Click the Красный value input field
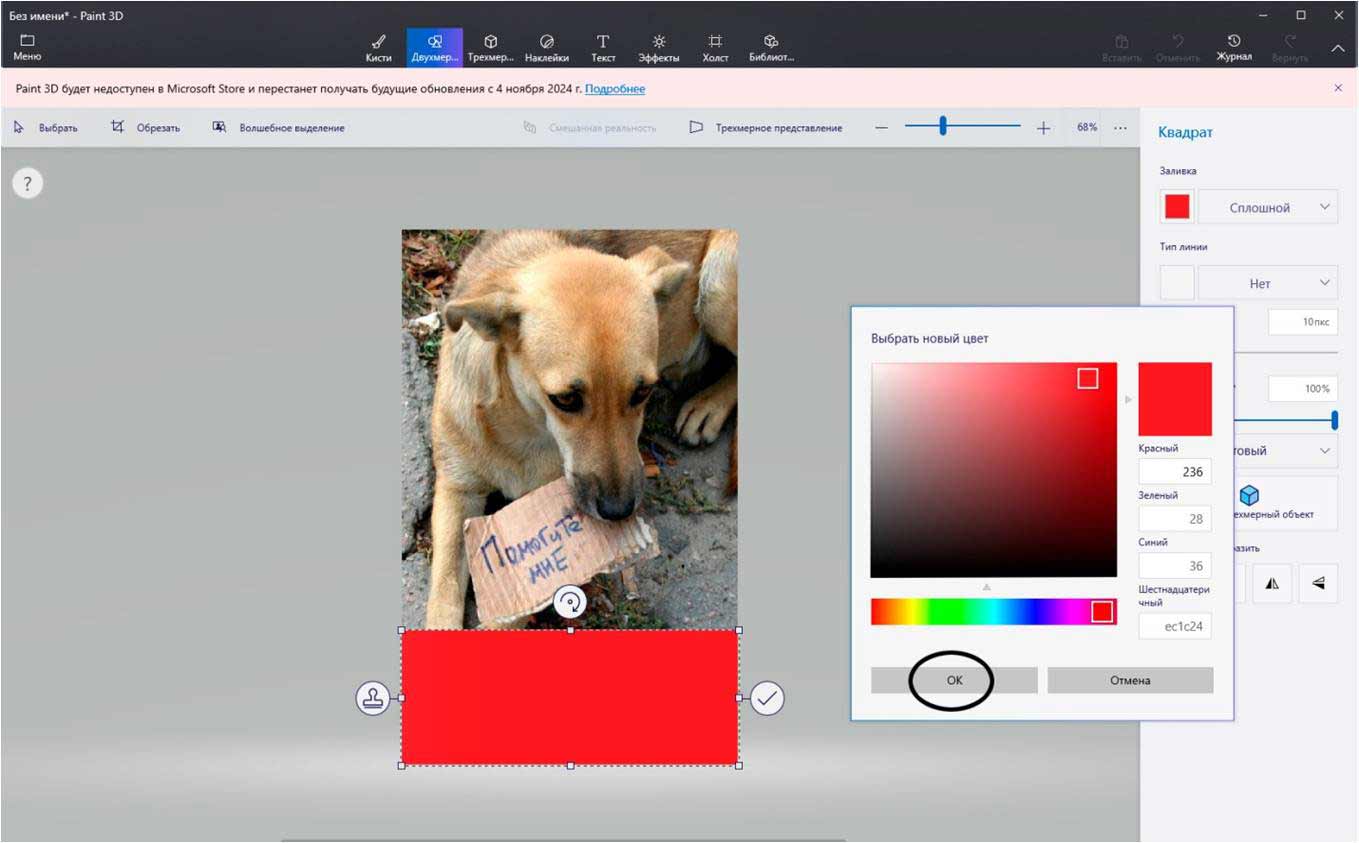 pos(1175,472)
